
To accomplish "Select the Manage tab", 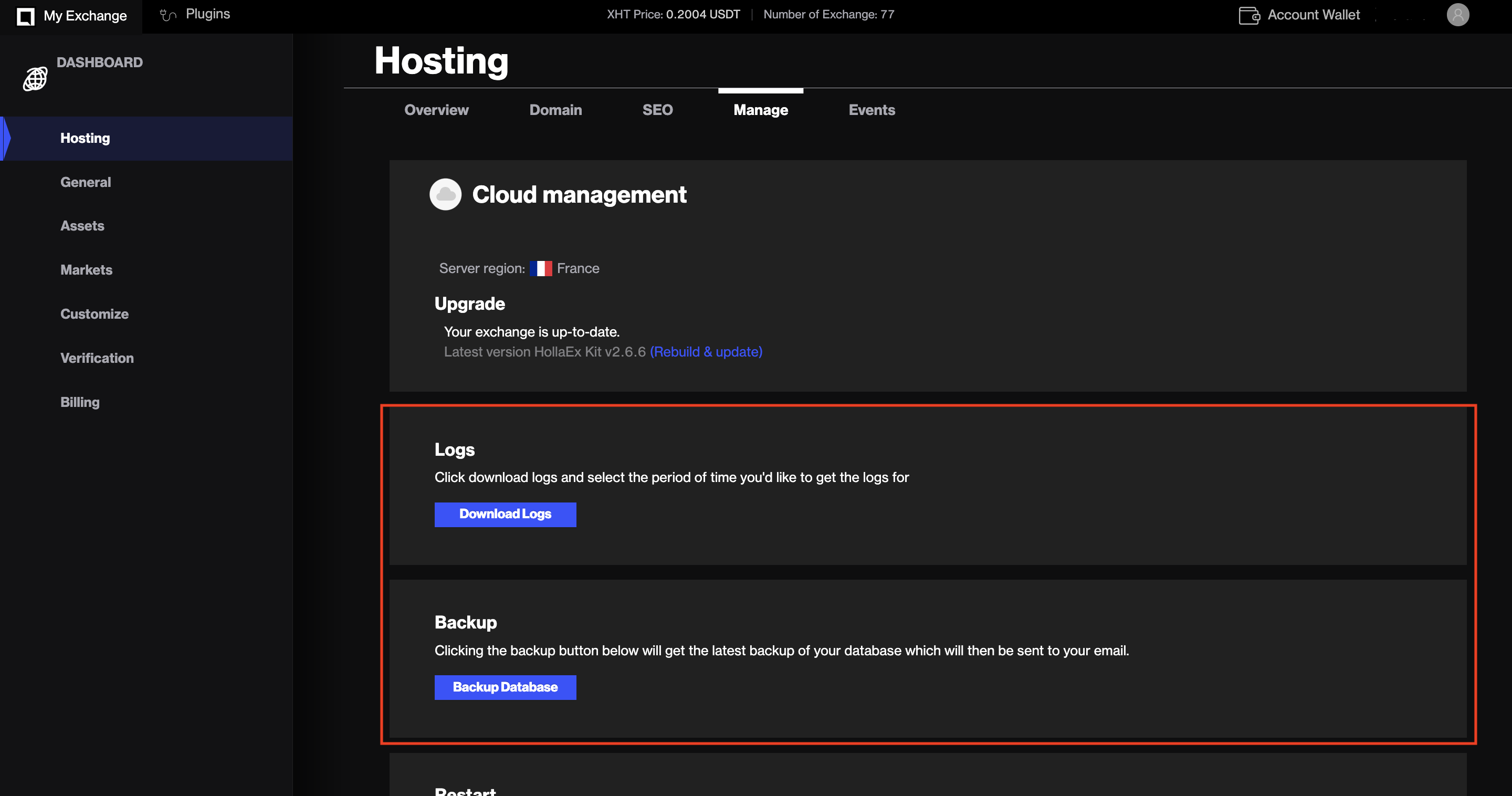I will tap(761, 110).
